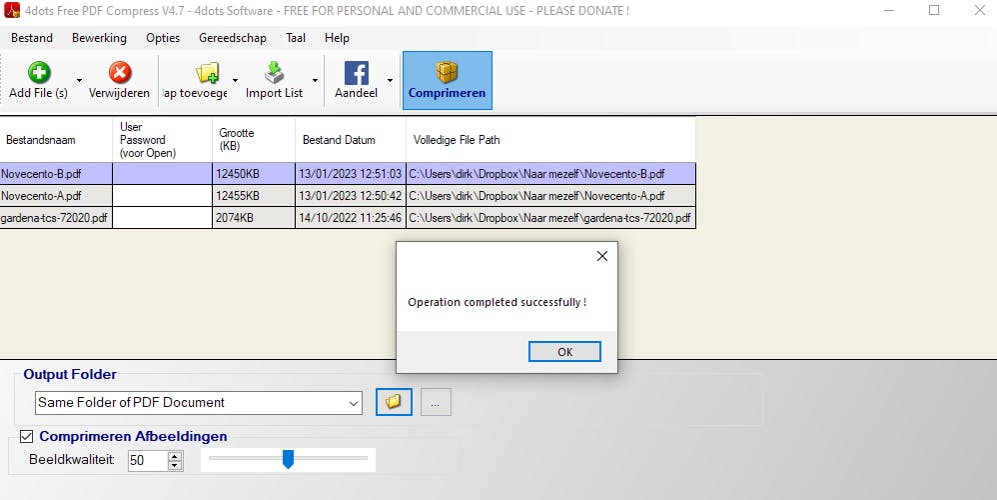Click the Comprimeren compress button
The width and height of the screenshot is (997, 500).
point(447,81)
